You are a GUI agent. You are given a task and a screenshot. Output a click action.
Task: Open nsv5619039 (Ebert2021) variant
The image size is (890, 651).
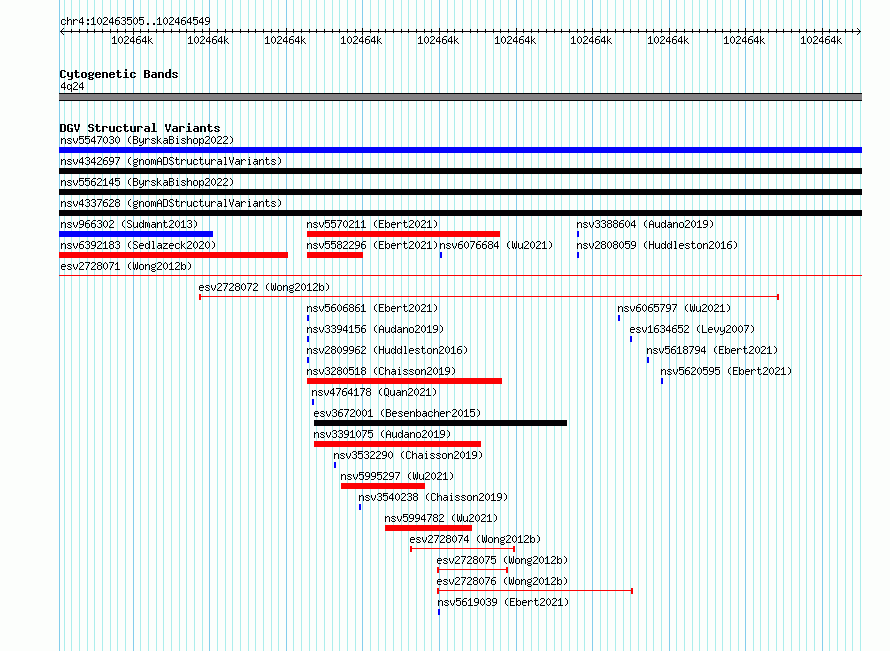tap(503, 602)
